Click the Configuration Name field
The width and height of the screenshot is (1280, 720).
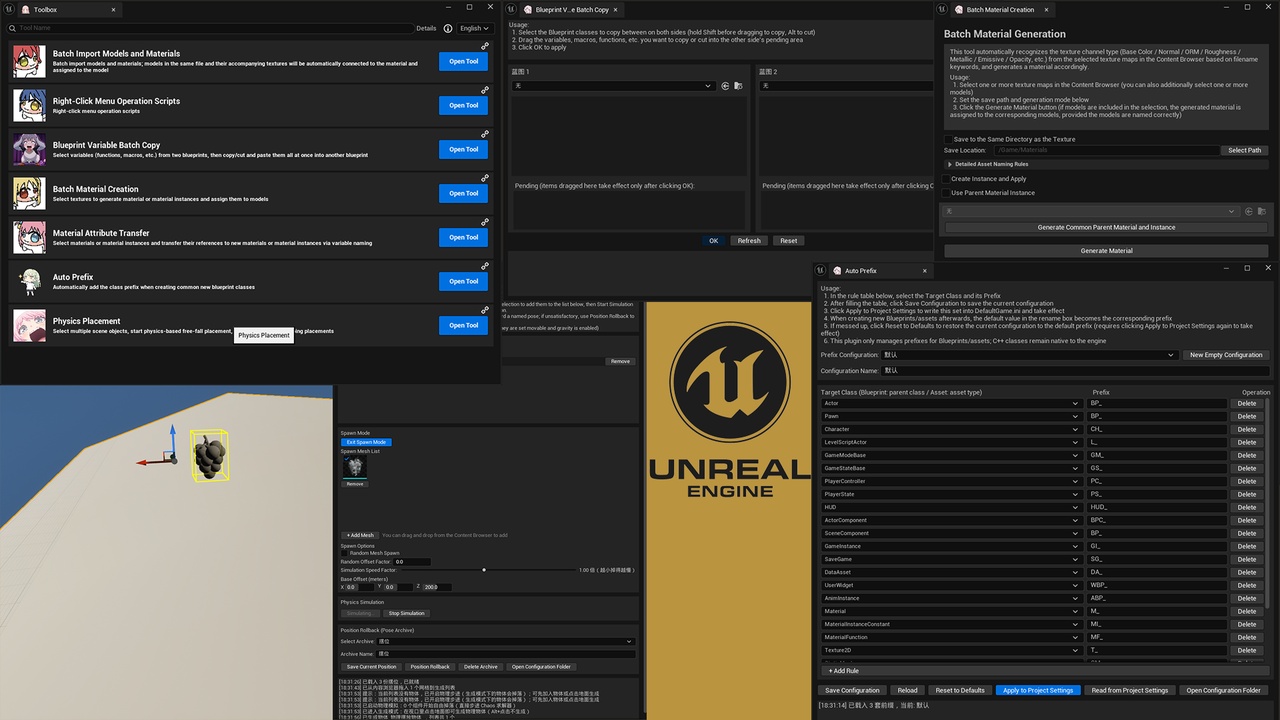point(1073,370)
